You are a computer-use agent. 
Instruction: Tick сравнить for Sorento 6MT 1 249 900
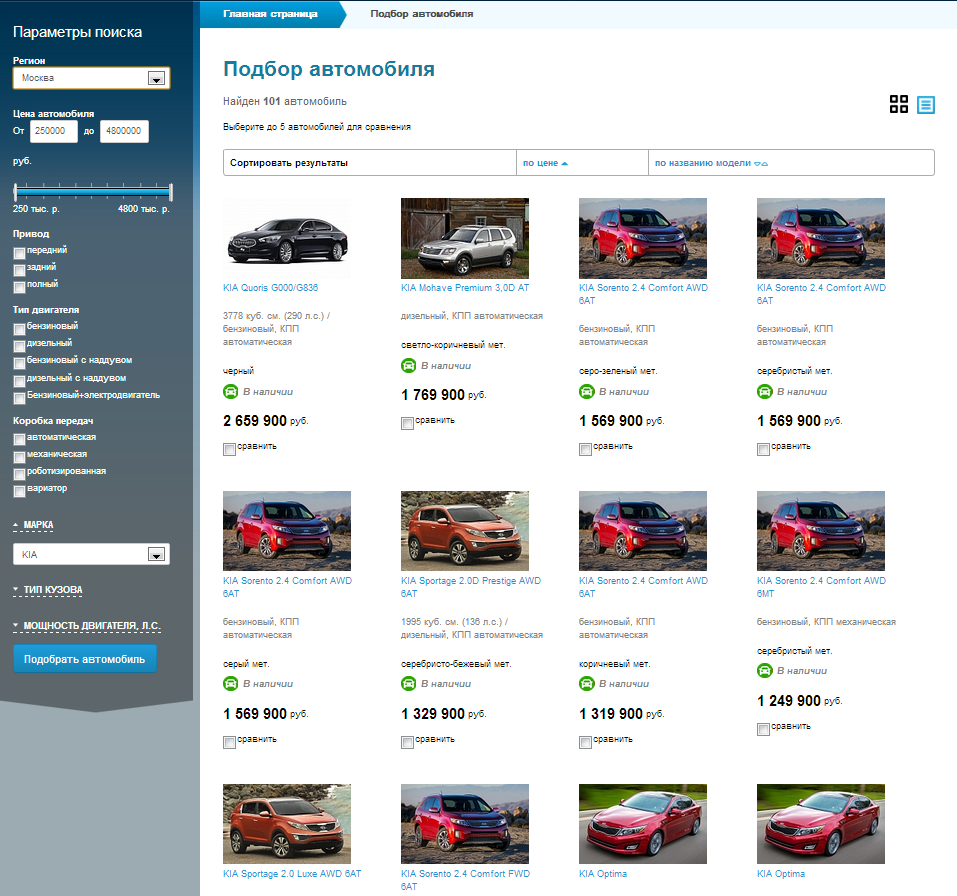pos(763,729)
